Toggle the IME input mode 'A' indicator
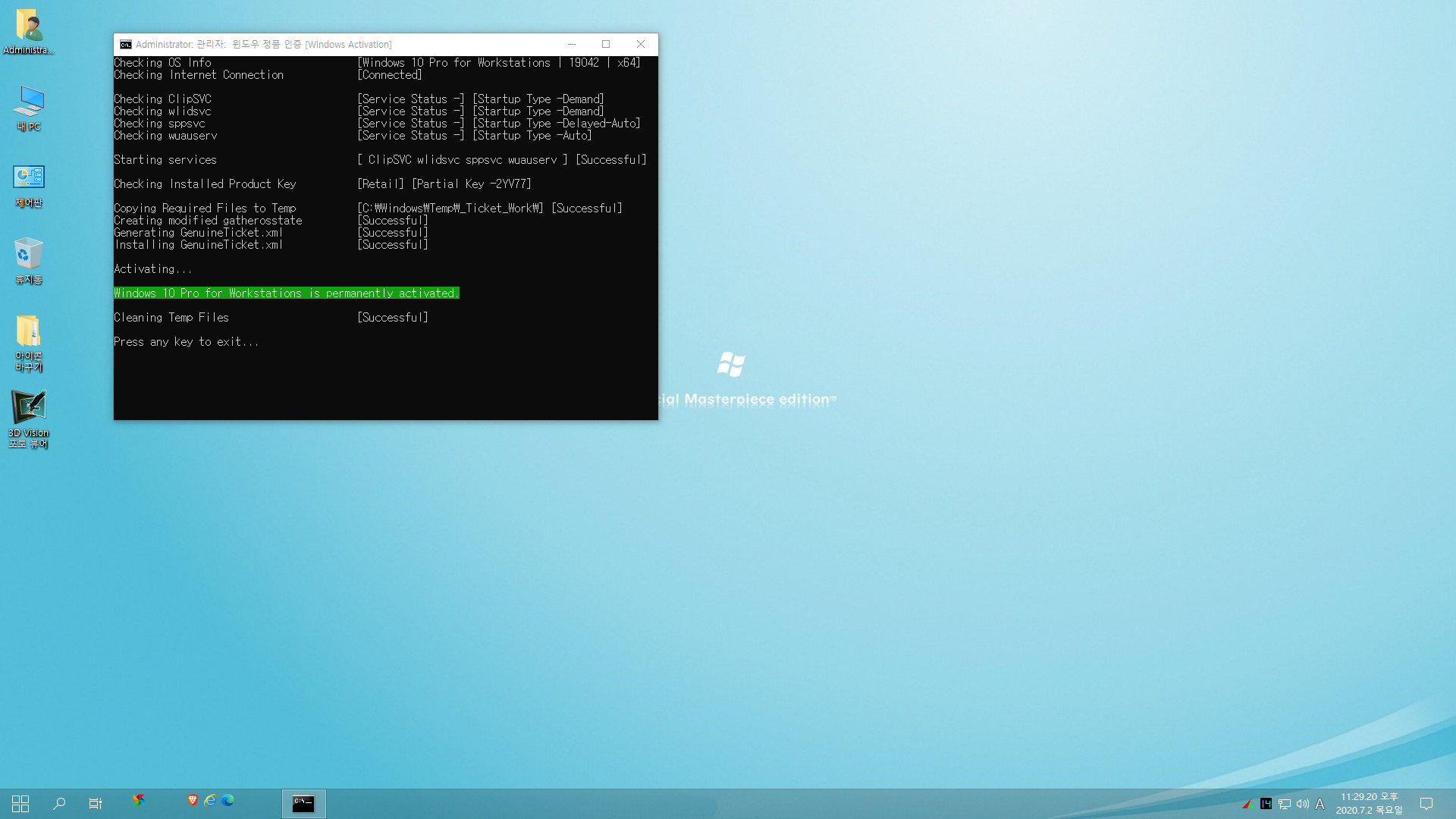 pos(1320,804)
